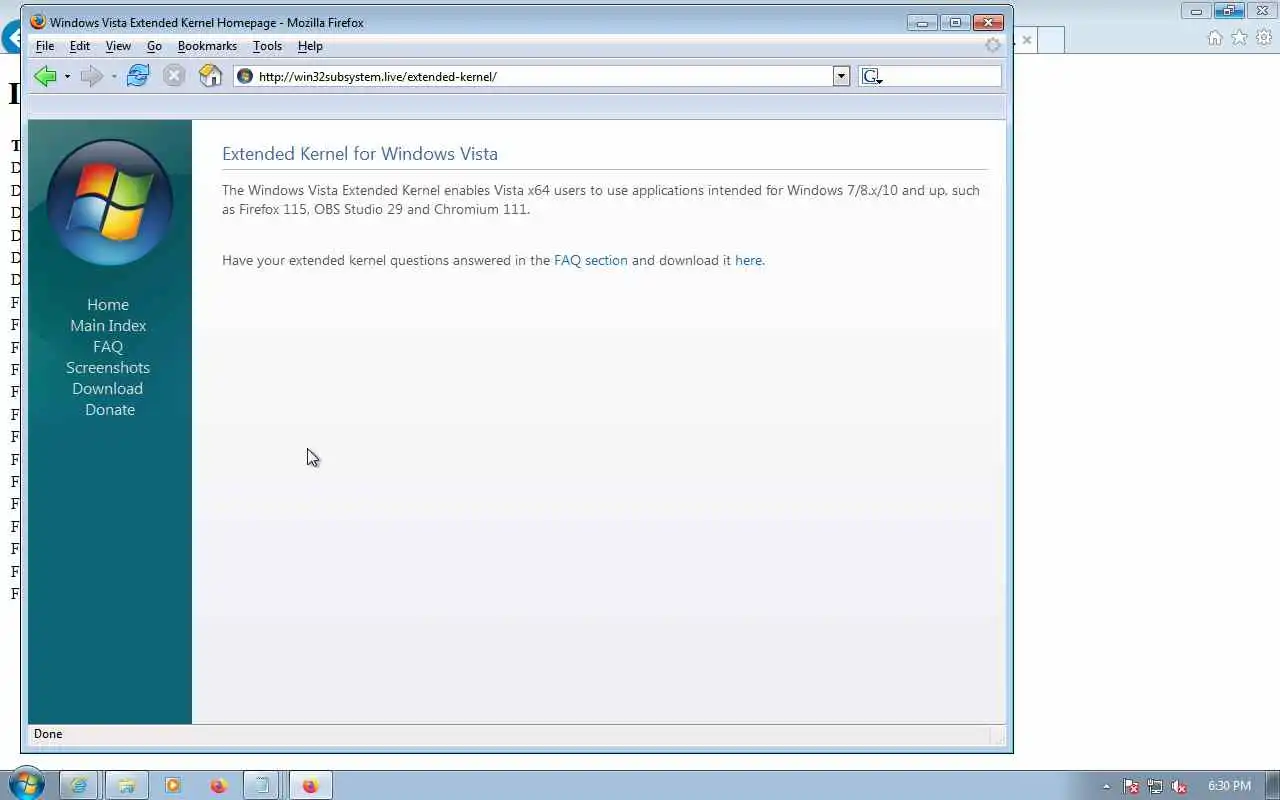The width and height of the screenshot is (1280, 800).
Task: Open the Go menu
Action: [154, 46]
